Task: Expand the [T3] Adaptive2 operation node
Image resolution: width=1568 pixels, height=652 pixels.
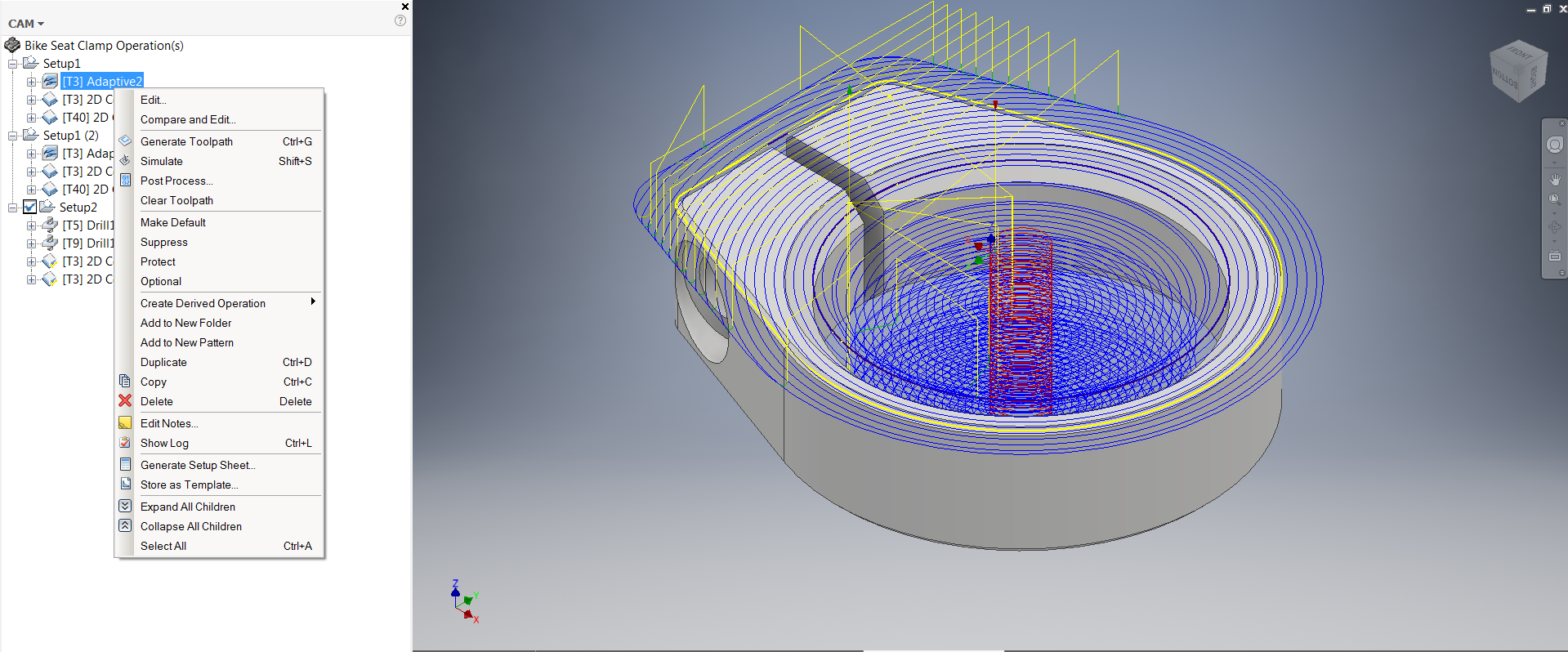Action: tap(31, 82)
